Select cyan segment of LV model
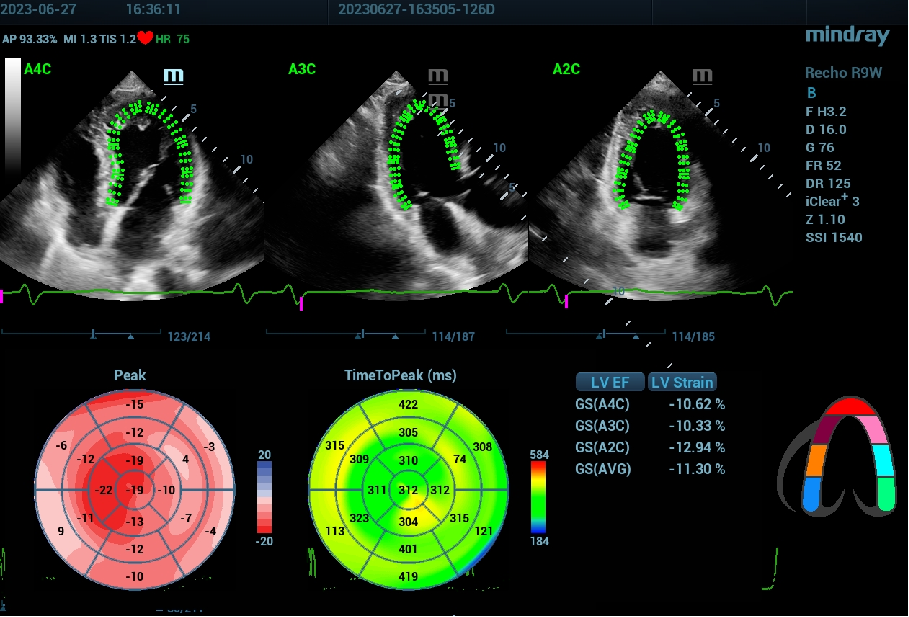The width and height of the screenshot is (909, 617). (882, 461)
